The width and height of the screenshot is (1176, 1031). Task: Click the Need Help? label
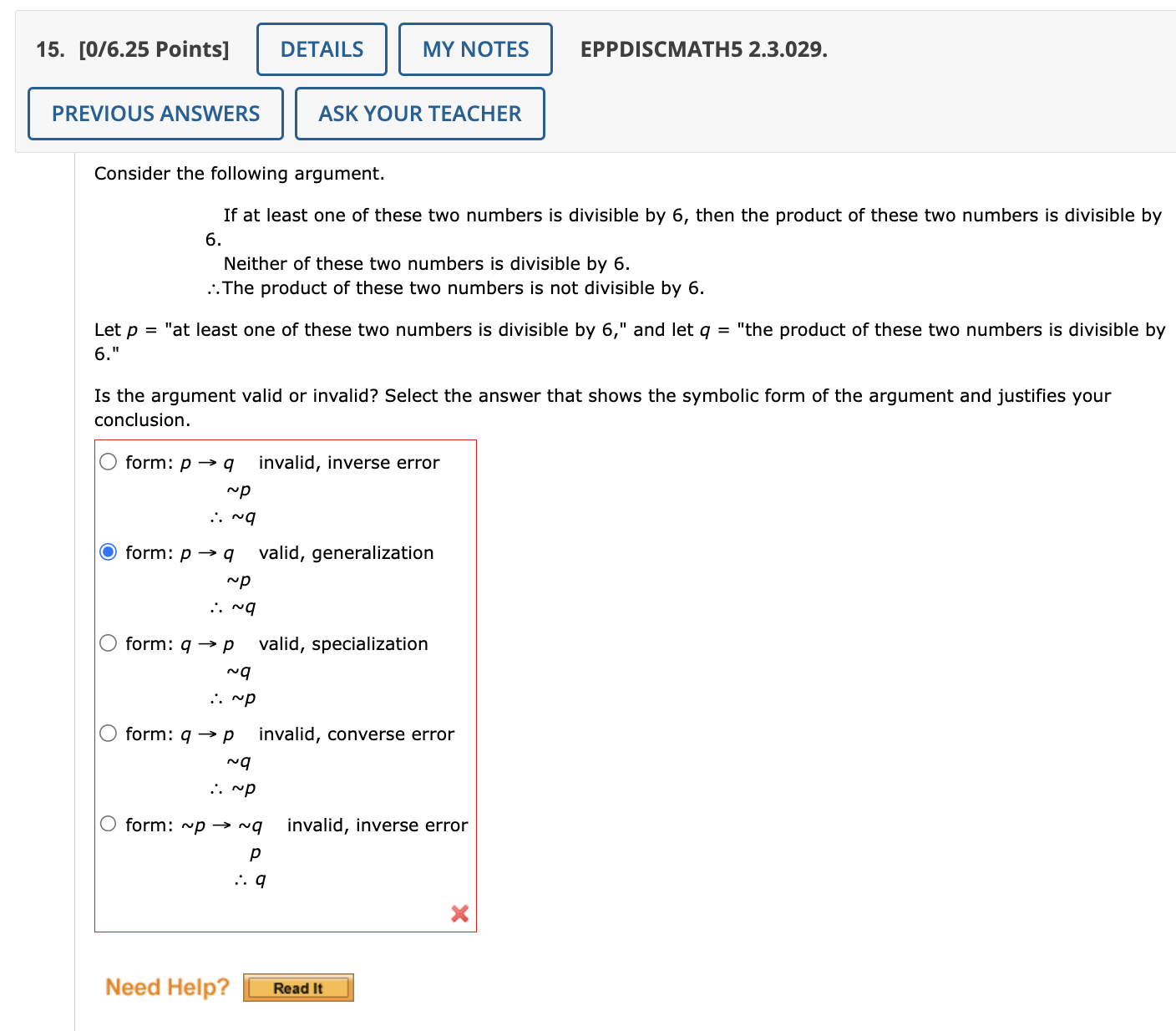tap(166, 987)
